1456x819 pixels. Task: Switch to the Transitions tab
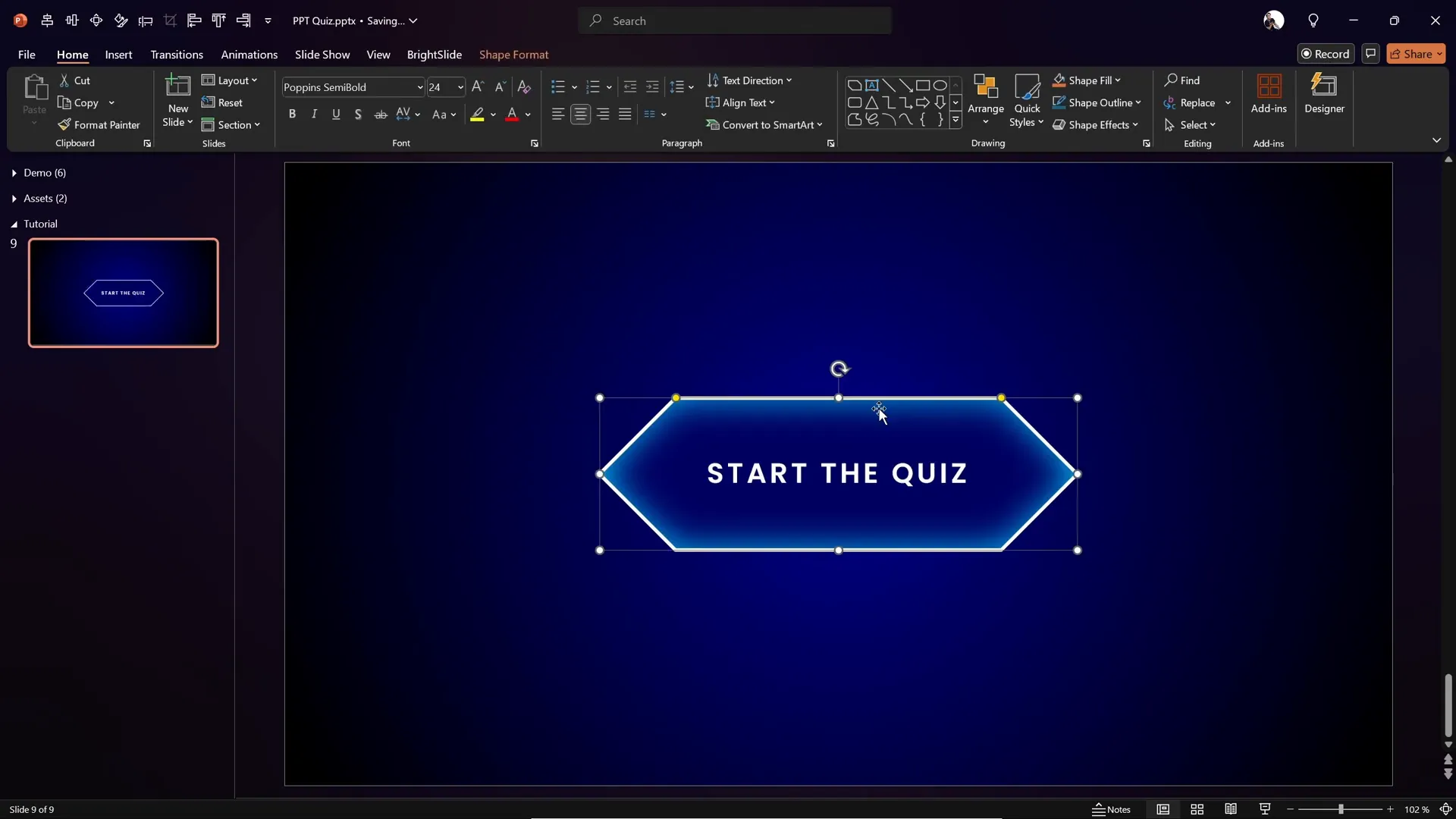[x=177, y=55]
